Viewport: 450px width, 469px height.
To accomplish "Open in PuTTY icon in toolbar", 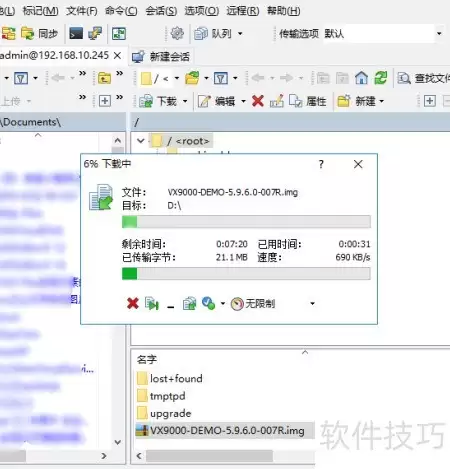I will point(95,33).
